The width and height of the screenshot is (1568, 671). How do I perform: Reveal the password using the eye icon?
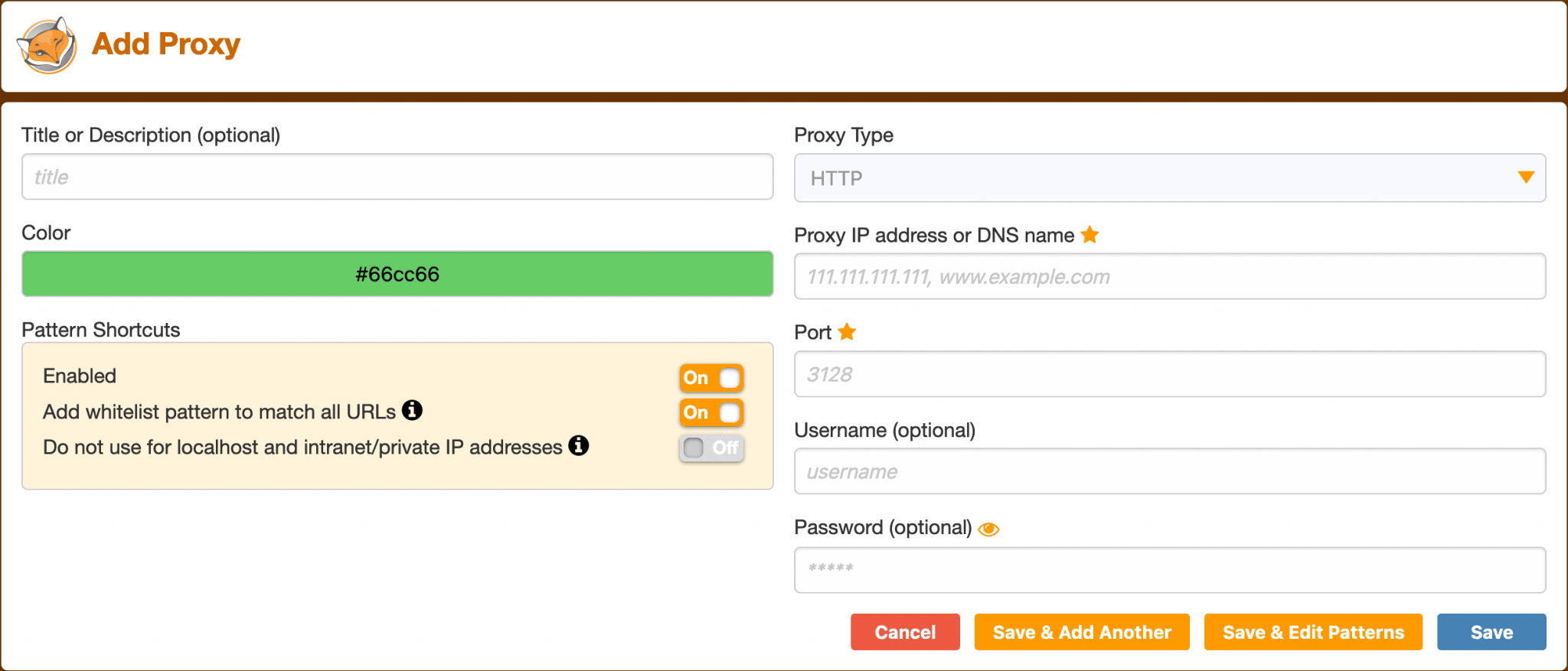(988, 528)
